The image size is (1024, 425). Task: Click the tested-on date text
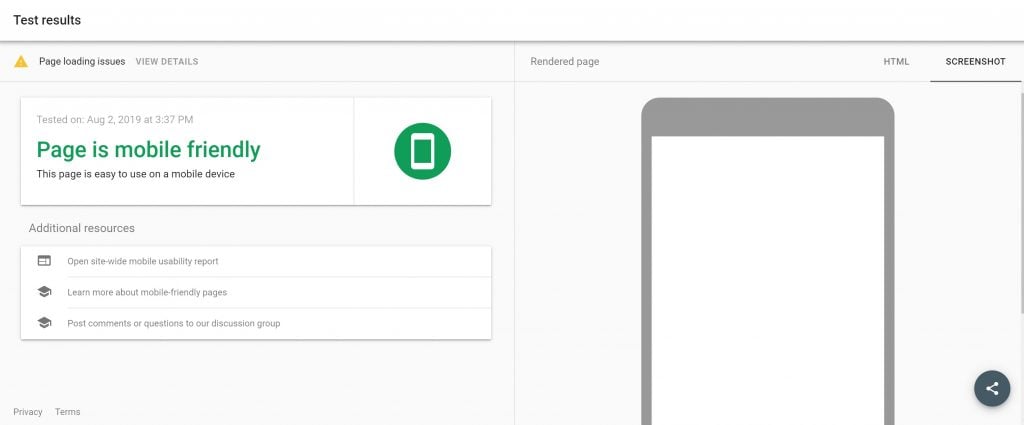[115, 119]
